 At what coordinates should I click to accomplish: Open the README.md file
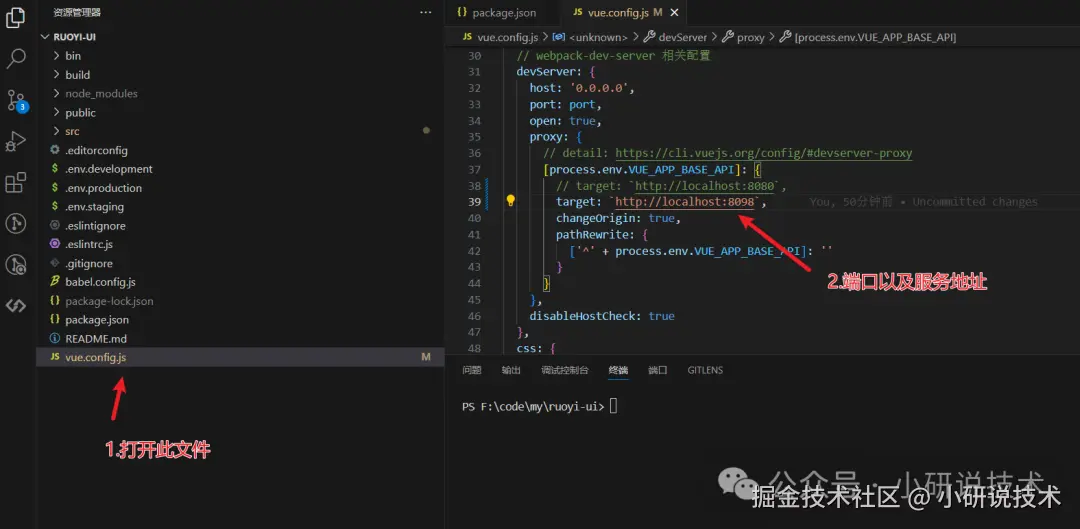click(96, 338)
